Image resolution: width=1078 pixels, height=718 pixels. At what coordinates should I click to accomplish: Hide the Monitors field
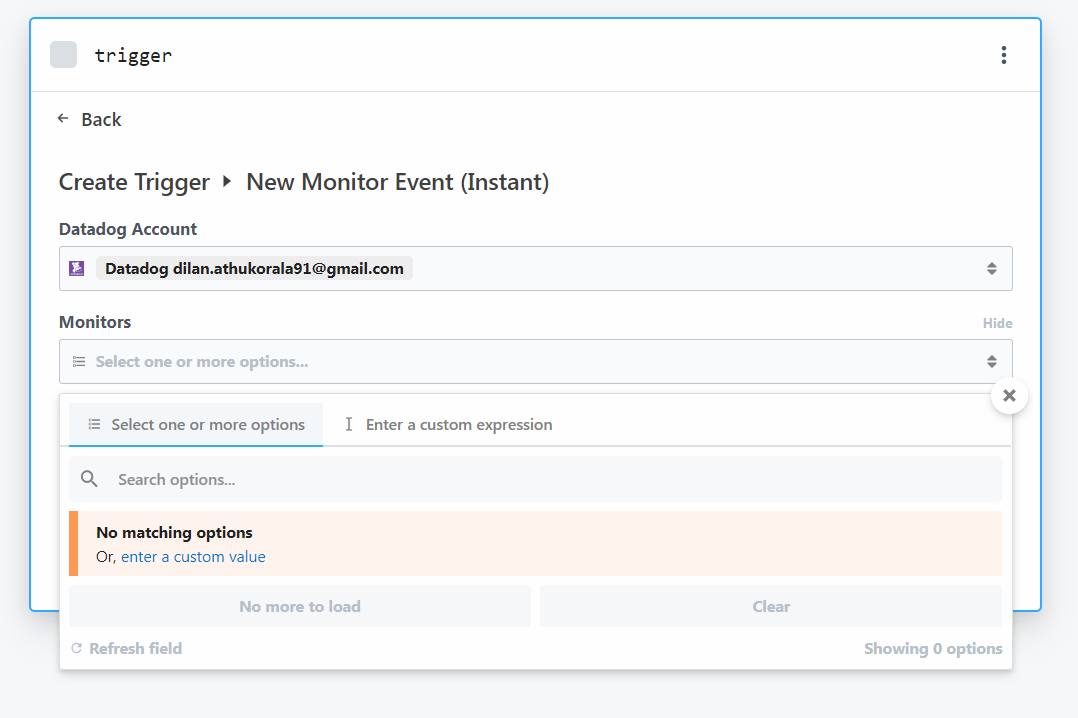[997, 323]
